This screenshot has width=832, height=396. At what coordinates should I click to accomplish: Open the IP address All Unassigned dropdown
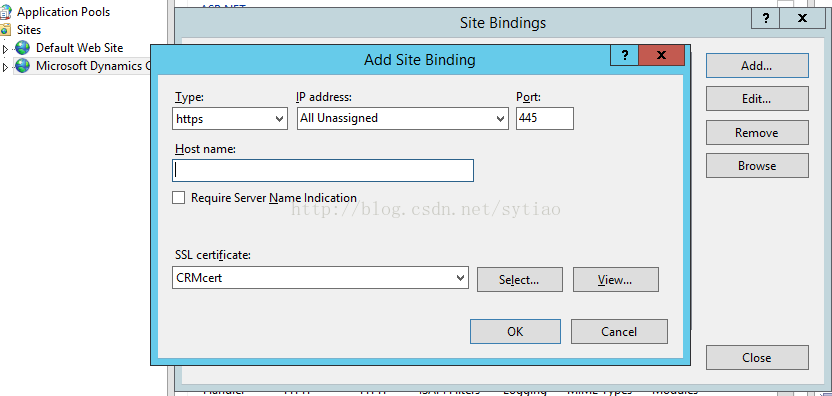[402, 118]
